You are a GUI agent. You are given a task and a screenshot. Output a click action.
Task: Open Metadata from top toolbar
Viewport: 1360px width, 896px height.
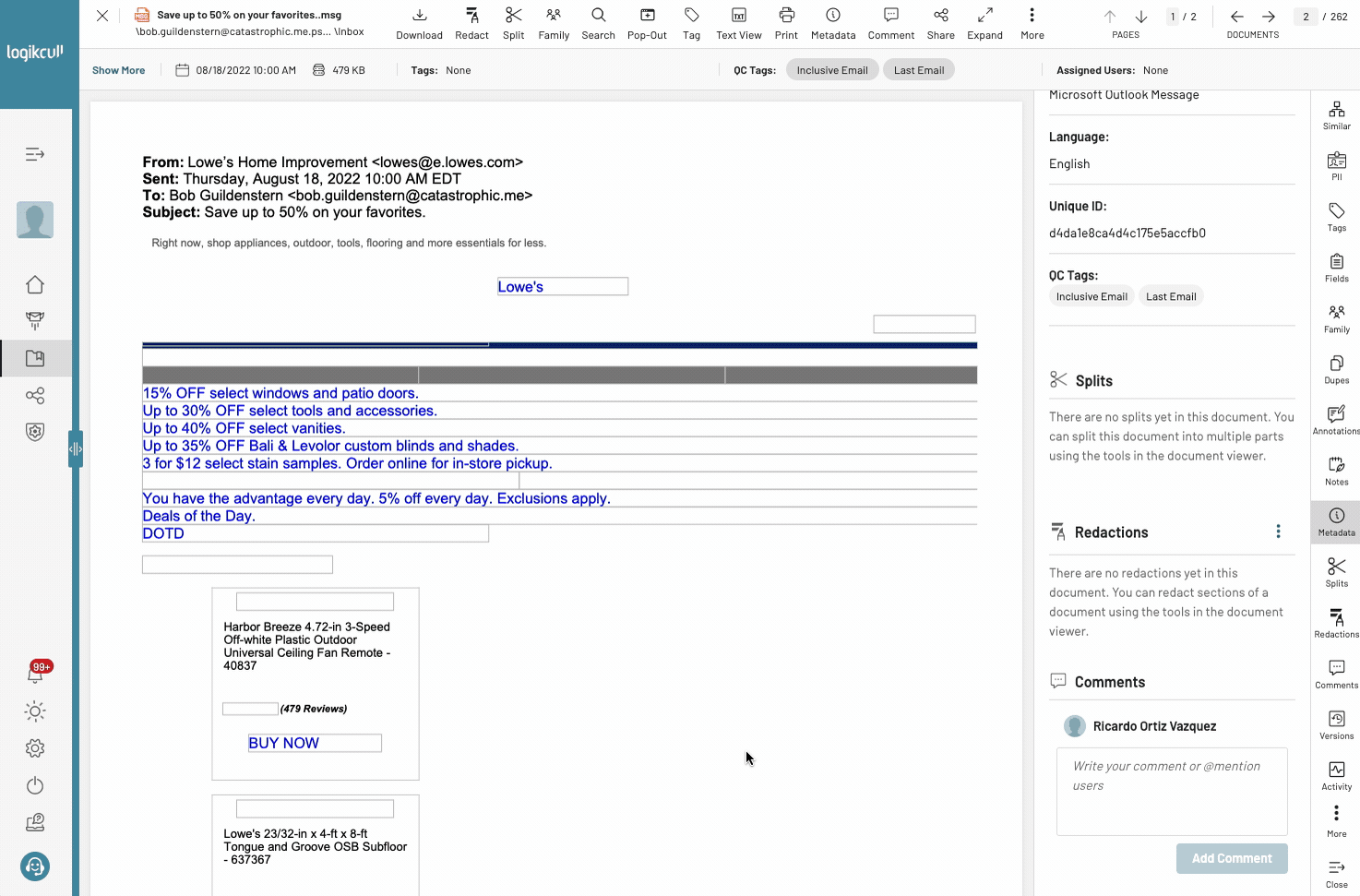pyautogui.click(x=833, y=24)
